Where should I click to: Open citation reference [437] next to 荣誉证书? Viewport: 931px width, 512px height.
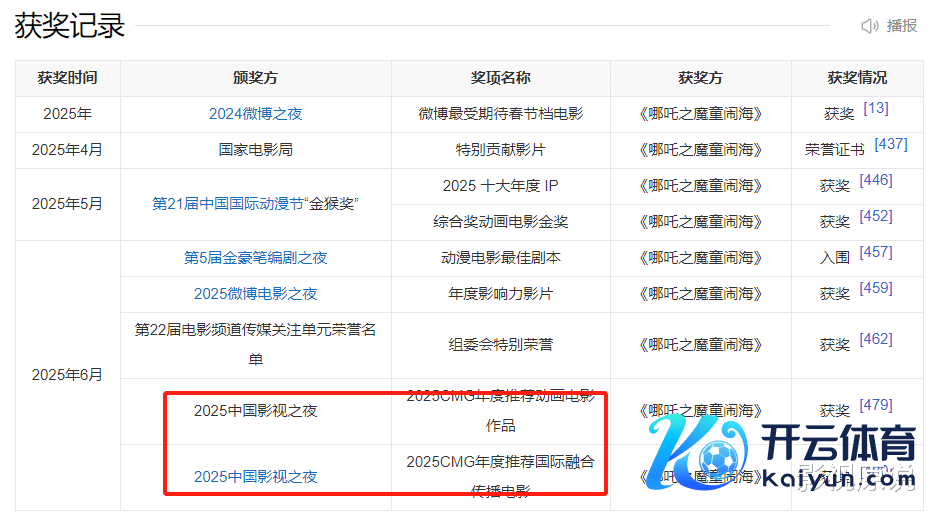[x=890, y=144]
